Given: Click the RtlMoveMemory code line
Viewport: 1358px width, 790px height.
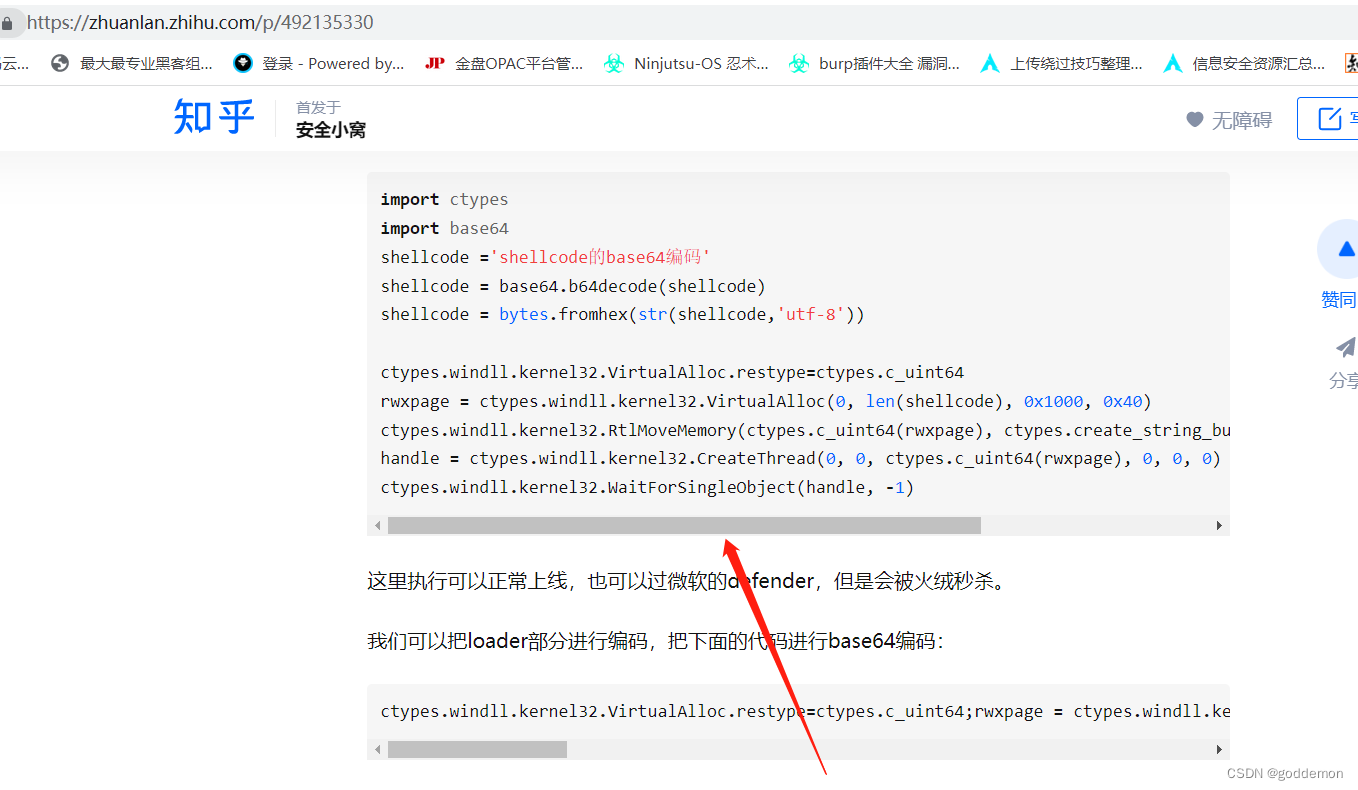Looking at the screenshot, I should pyautogui.click(x=805, y=430).
